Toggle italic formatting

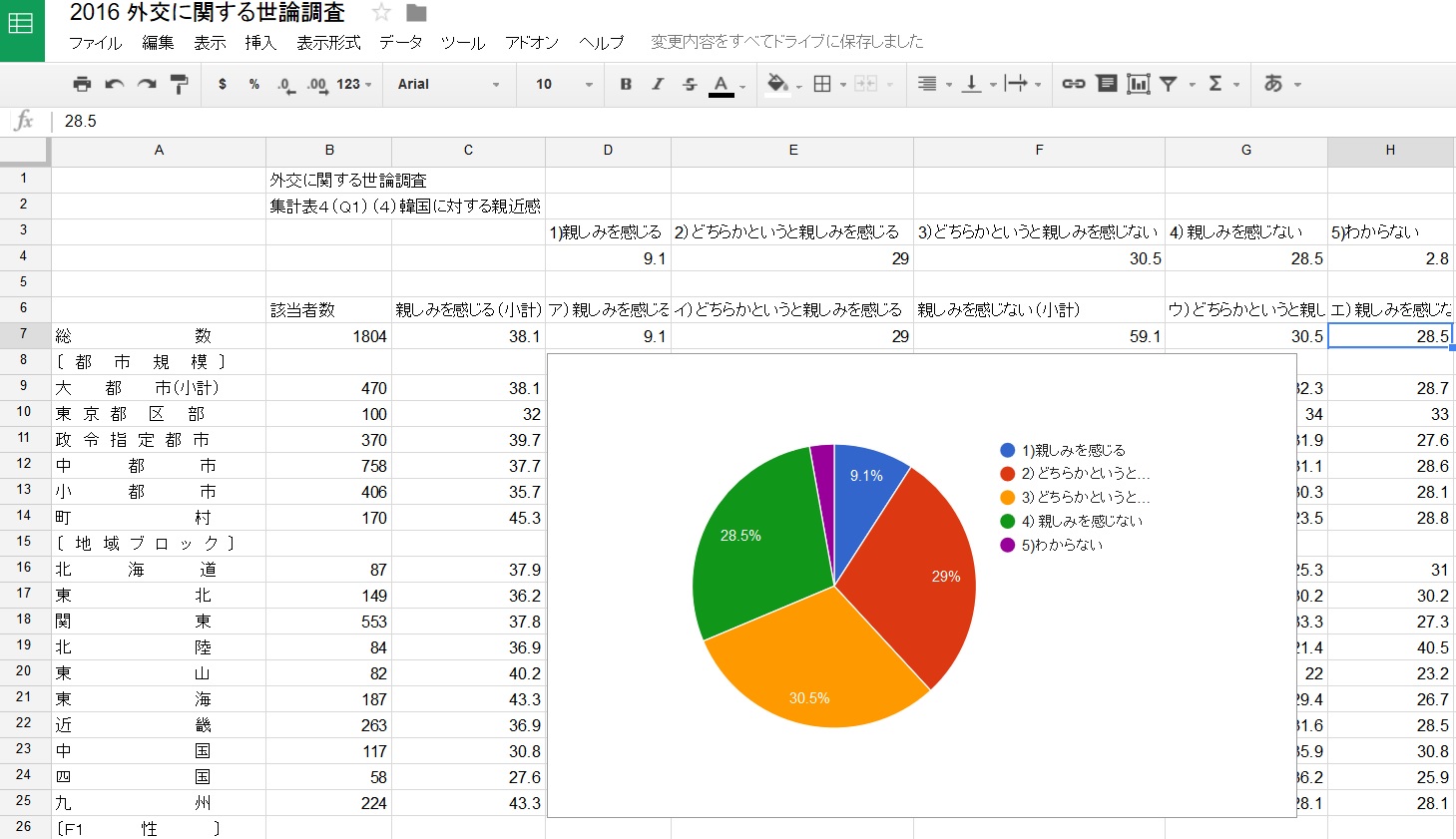point(658,84)
